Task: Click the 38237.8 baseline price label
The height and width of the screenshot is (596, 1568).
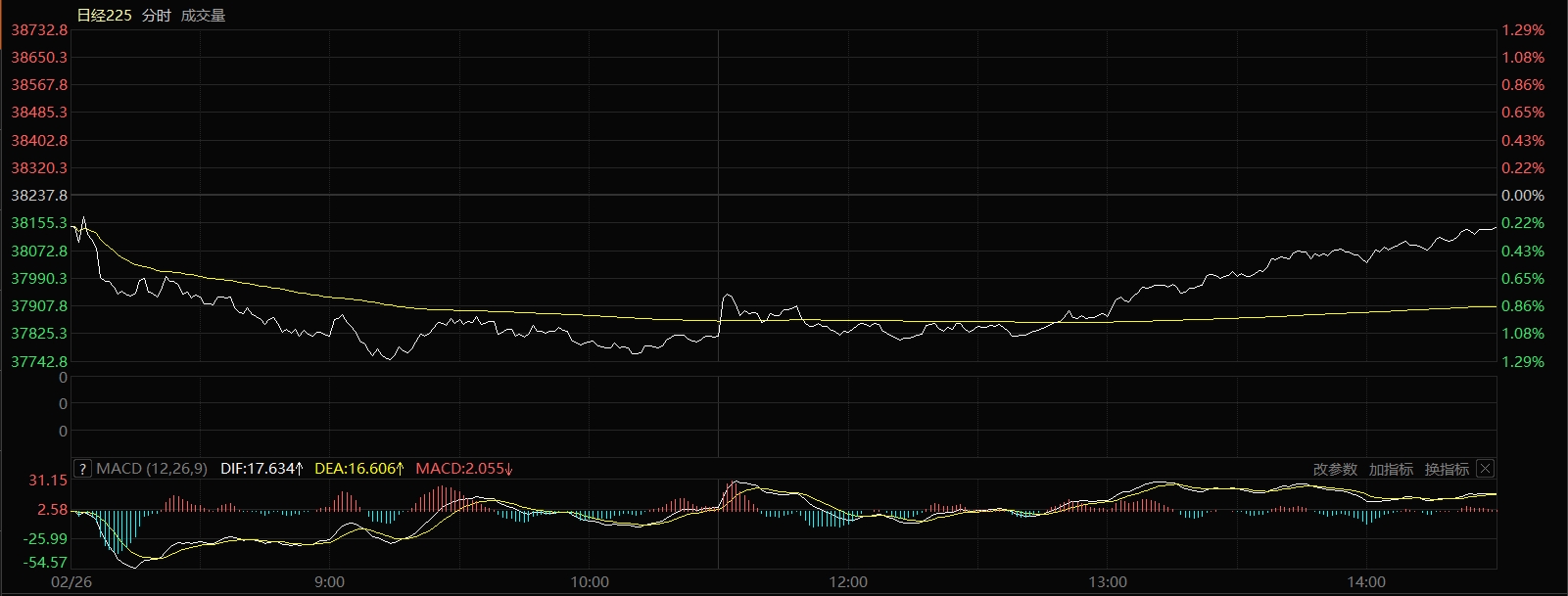Action: coord(39,196)
